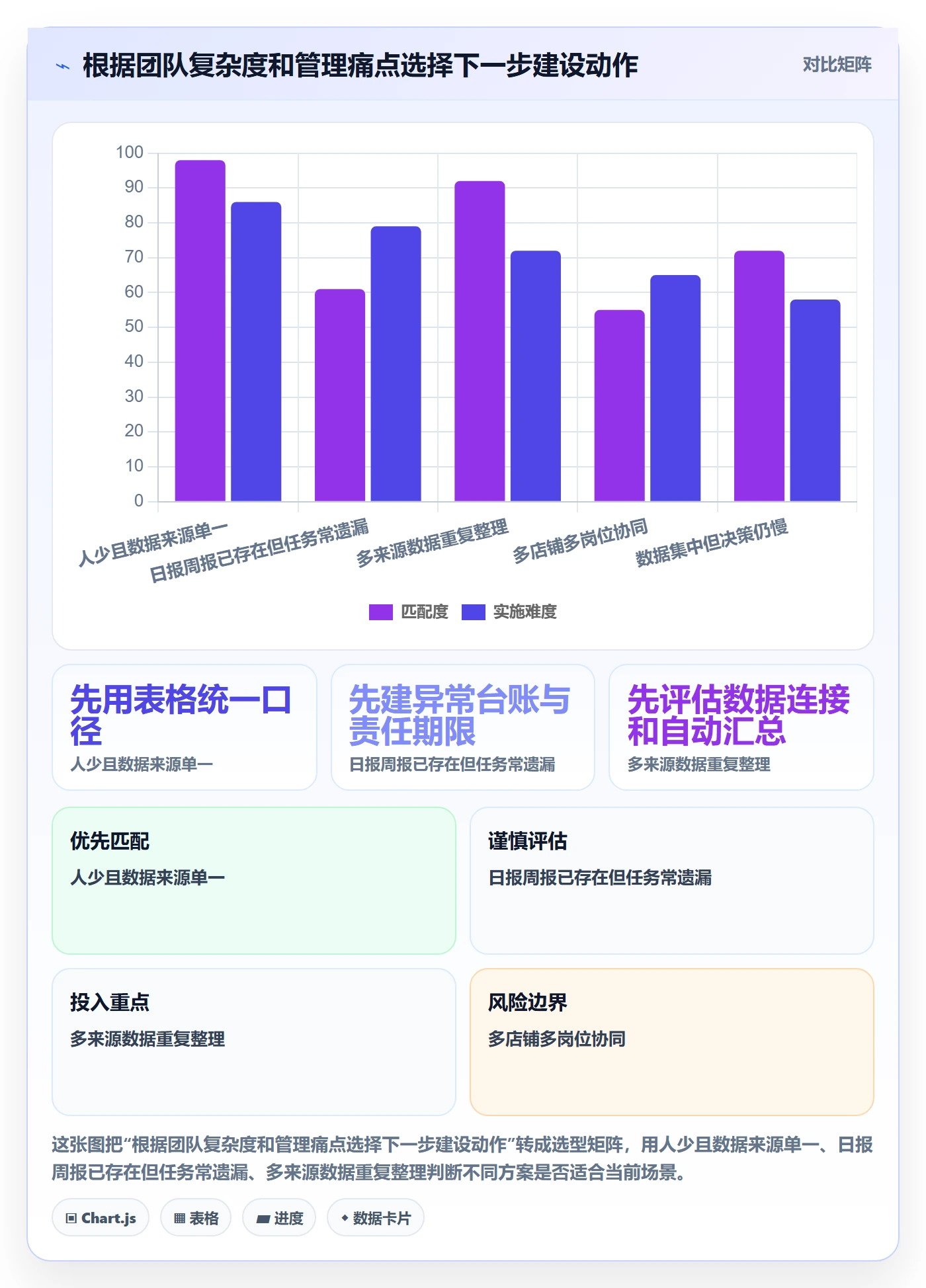The height and width of the screenshot is (1288, 926).
Task: Click the chart title heading text
Action: pyautogui.click(x=360, y=65)
